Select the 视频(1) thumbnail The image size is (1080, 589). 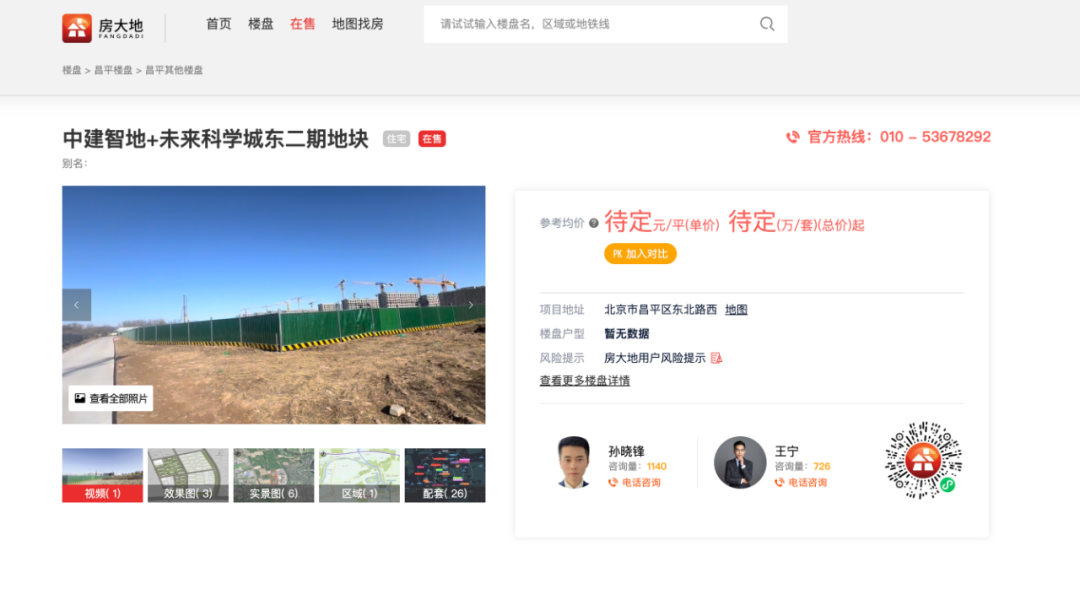pos(103,475)
